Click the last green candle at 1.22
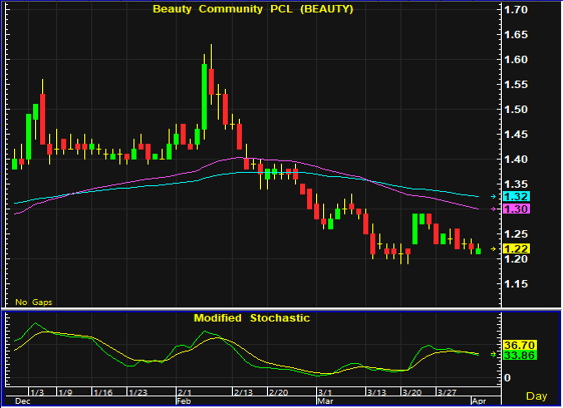The image size is (563, 408). pos(478,251)
